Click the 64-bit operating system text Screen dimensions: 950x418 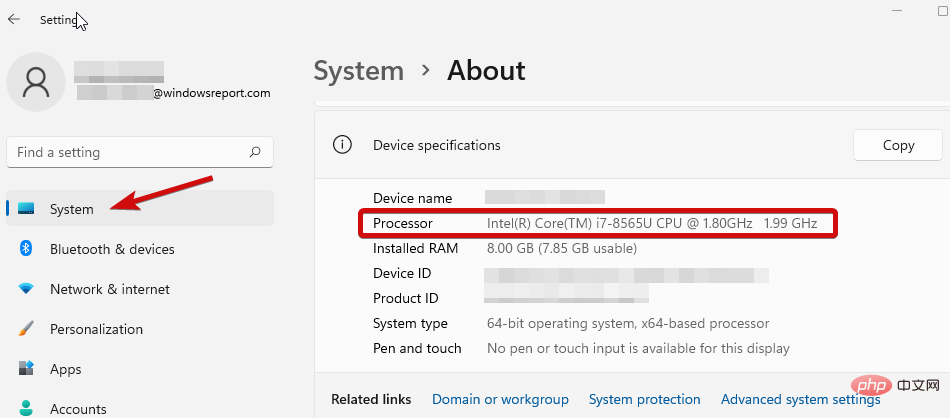point(628,323)
